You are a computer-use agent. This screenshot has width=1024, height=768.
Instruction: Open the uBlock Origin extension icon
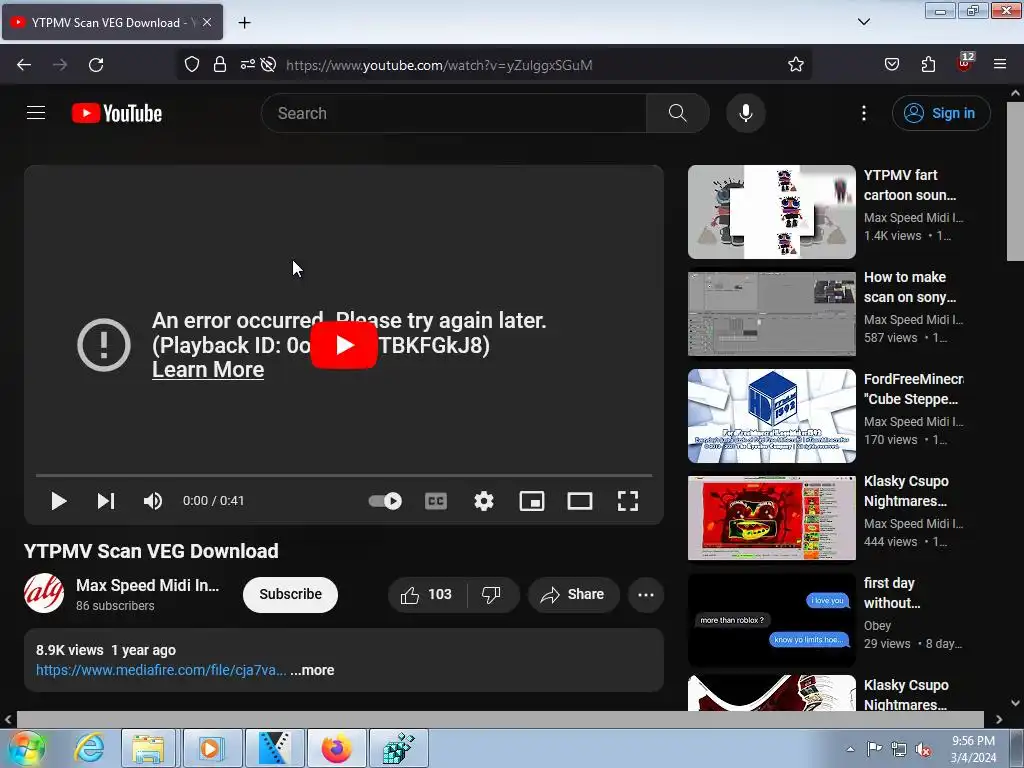(965, 63)
